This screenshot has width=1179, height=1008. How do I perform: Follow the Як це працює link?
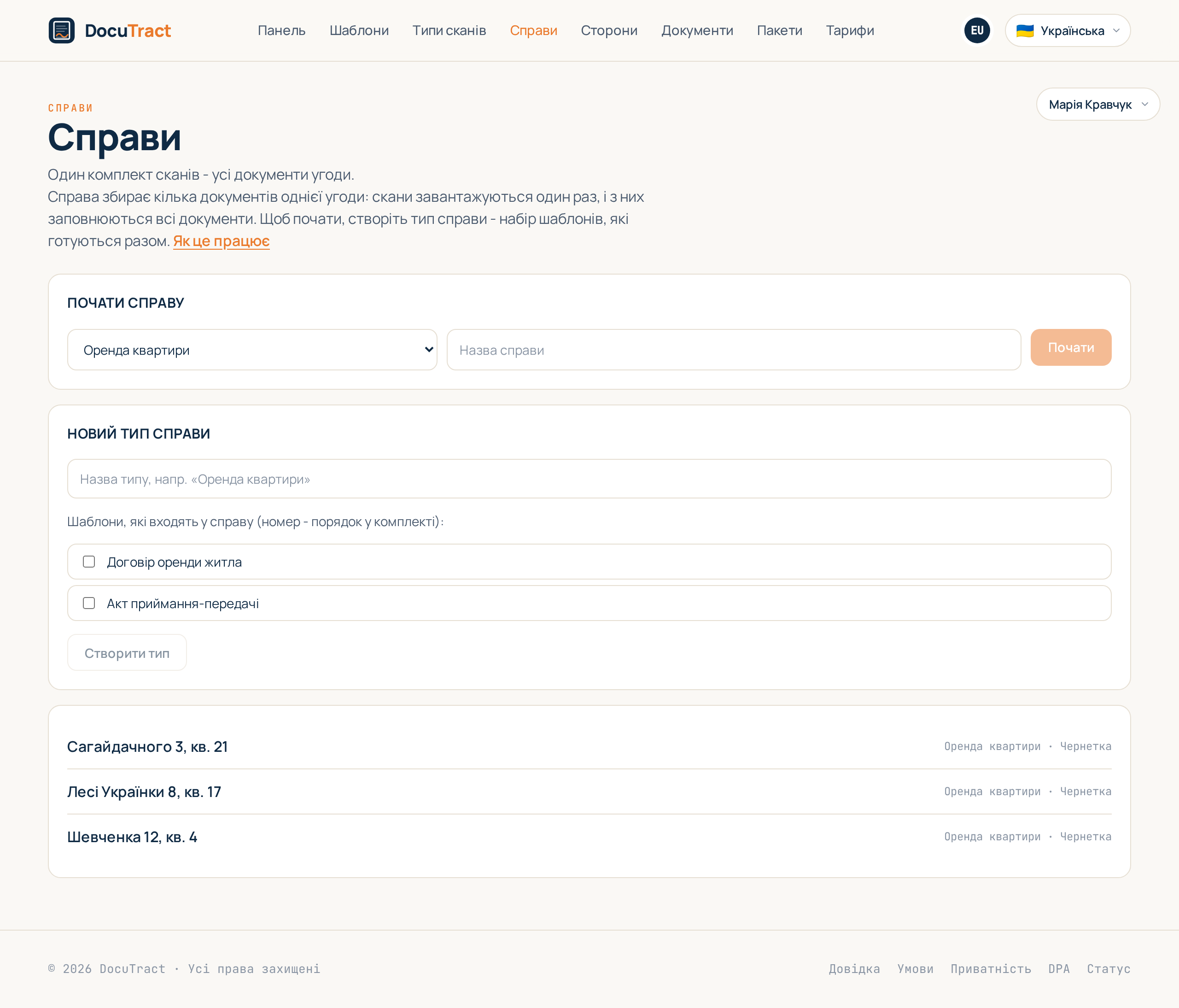222,241
